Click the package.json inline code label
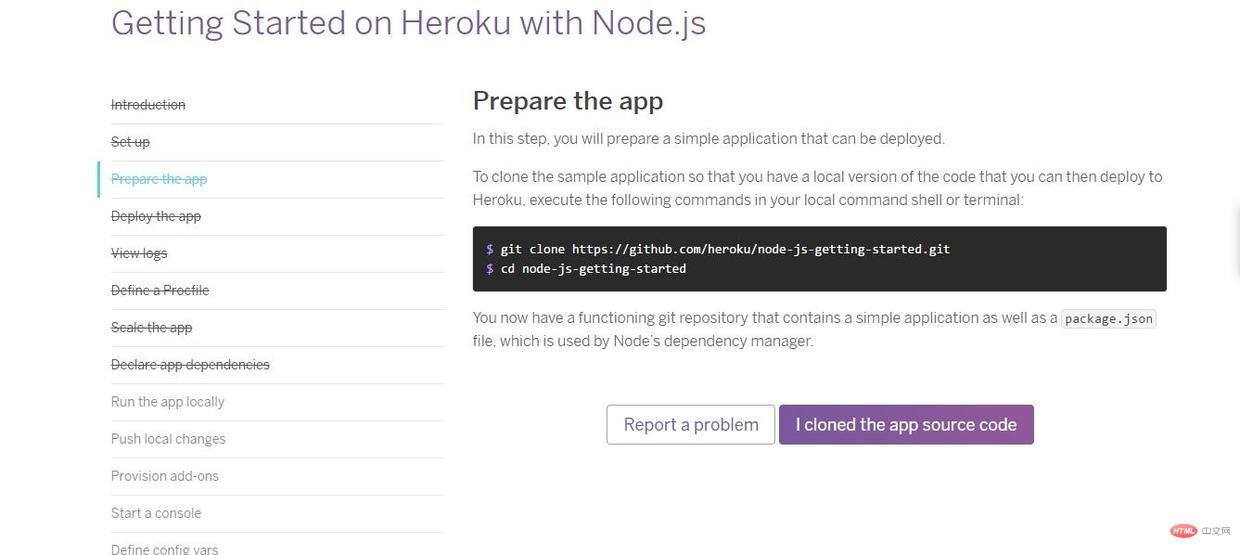 click(x=1109, y=318)
